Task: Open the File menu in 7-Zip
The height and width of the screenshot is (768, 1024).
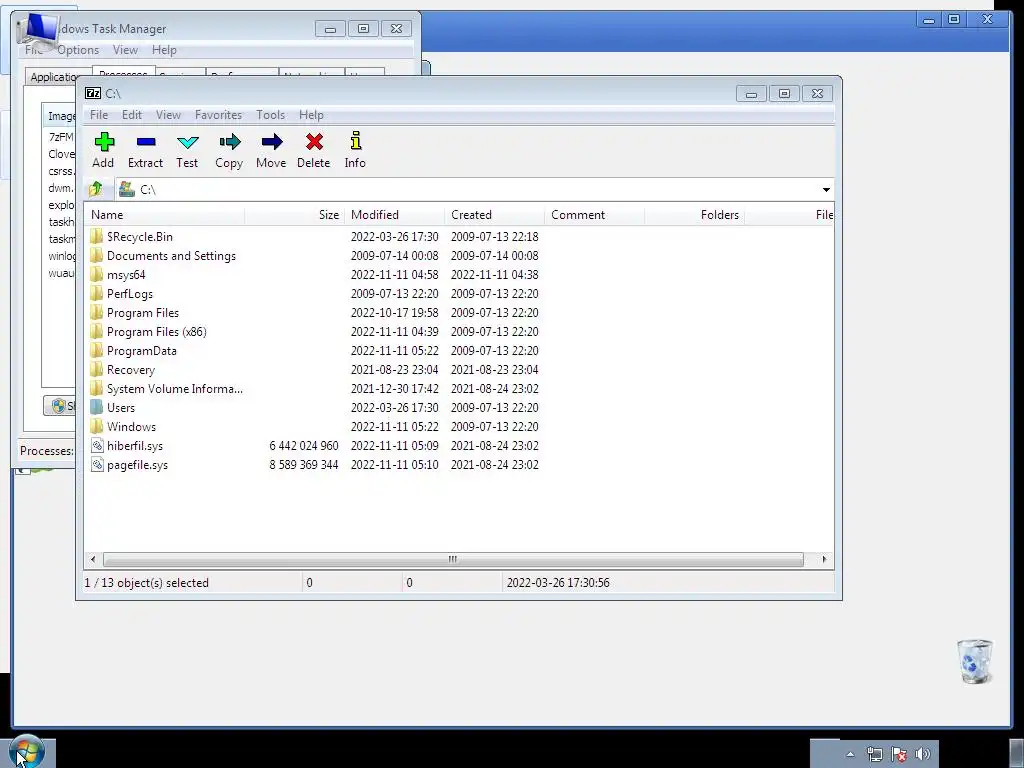Action: click(x=99, y=115)
